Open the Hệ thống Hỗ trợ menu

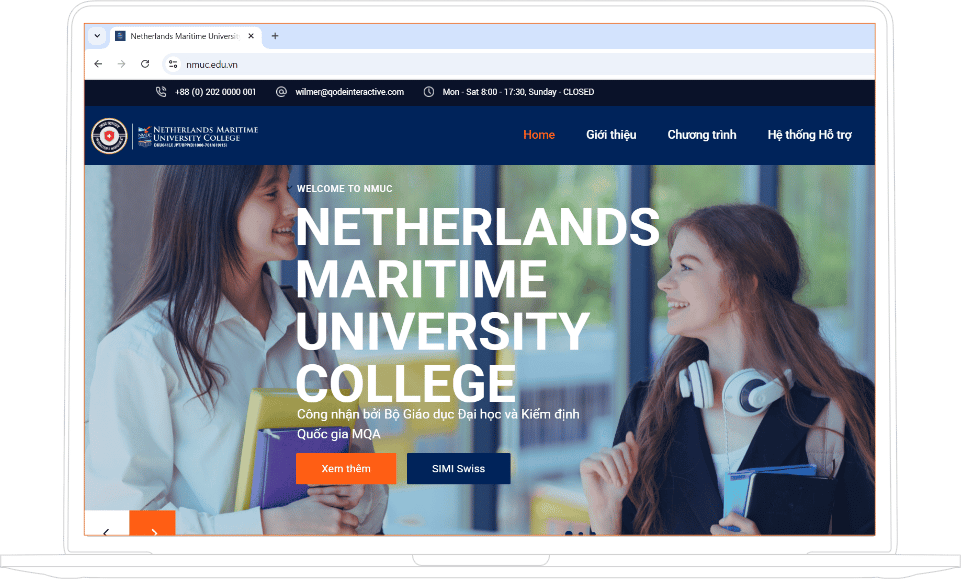point(810,135)
